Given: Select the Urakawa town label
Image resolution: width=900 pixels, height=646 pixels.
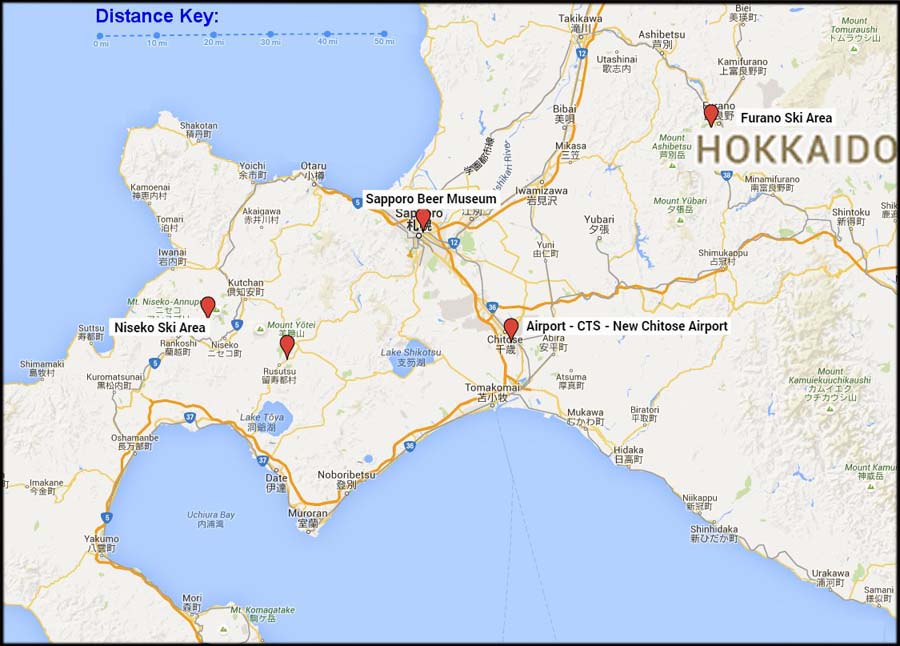Looking at the screenshot, I should pyautogui.click(x=830, y=578).
